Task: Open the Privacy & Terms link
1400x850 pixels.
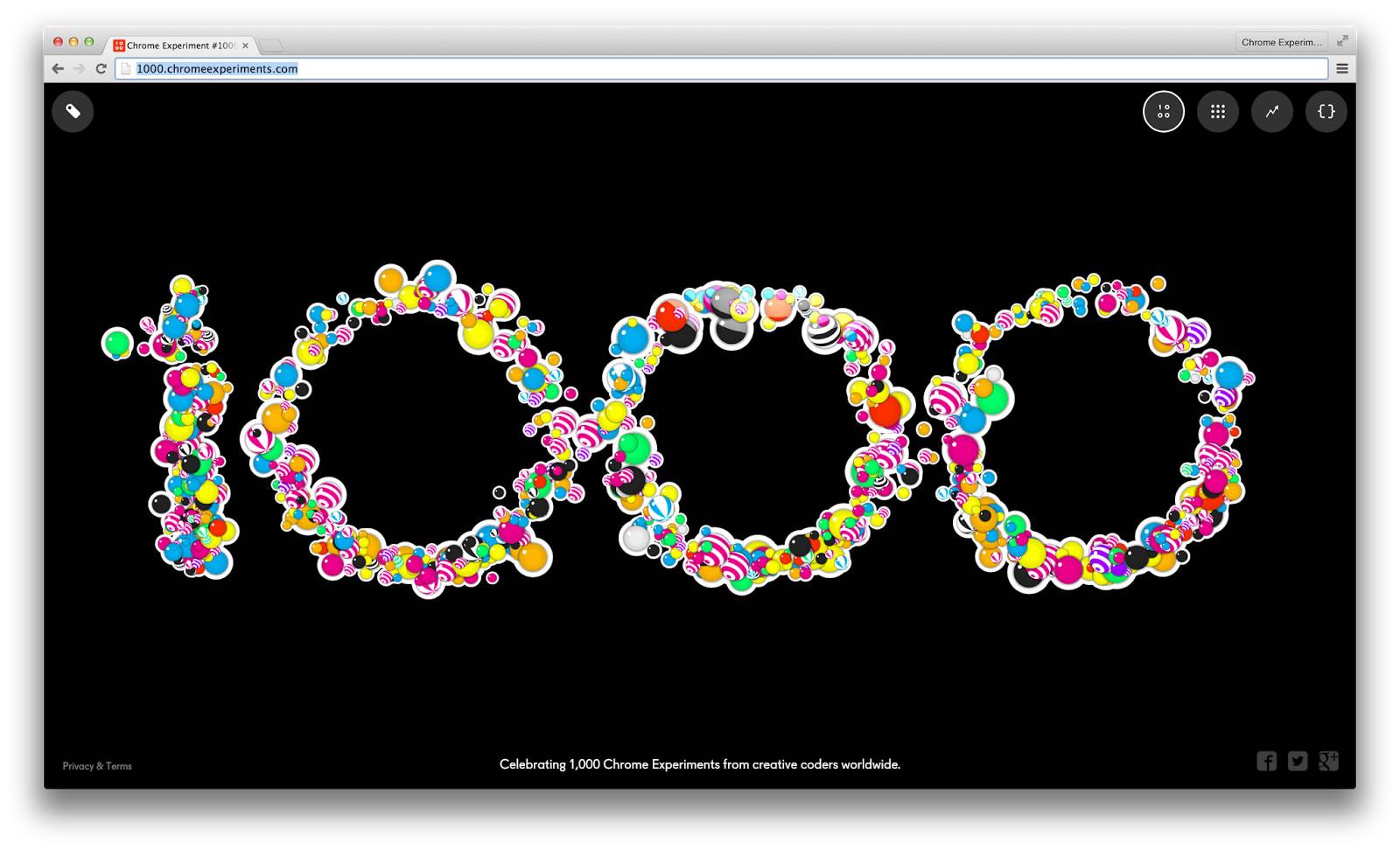Action: (96, 765)
